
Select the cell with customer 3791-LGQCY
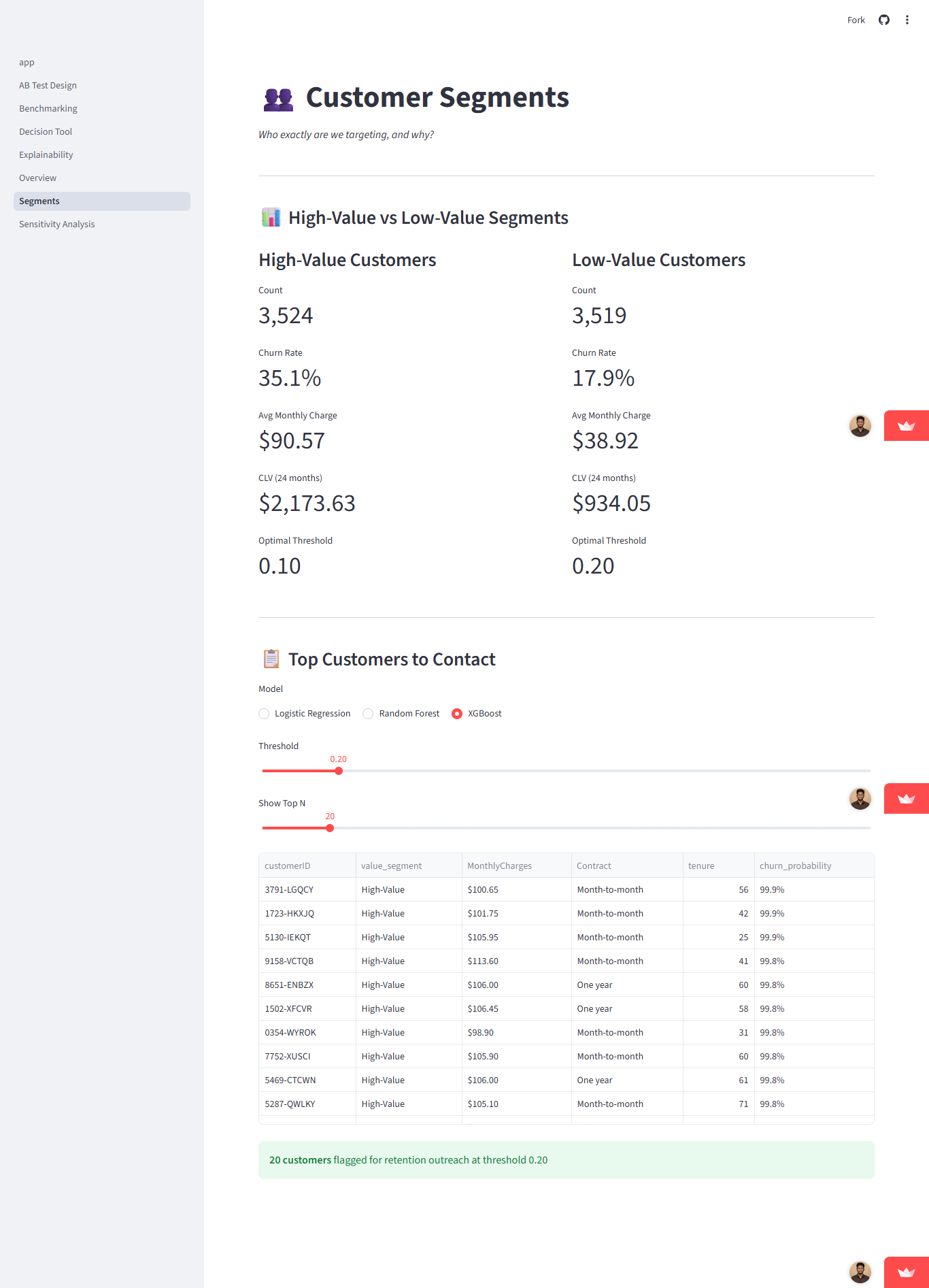point(307,890)
